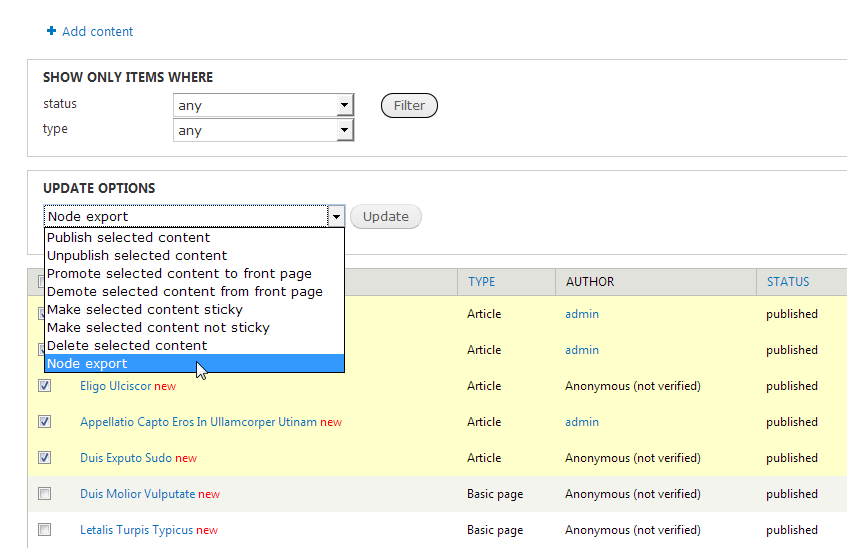Open the Add content link
Image resolution: width=847 pixels, height=548 pixels.
click(x=97, y=32)
